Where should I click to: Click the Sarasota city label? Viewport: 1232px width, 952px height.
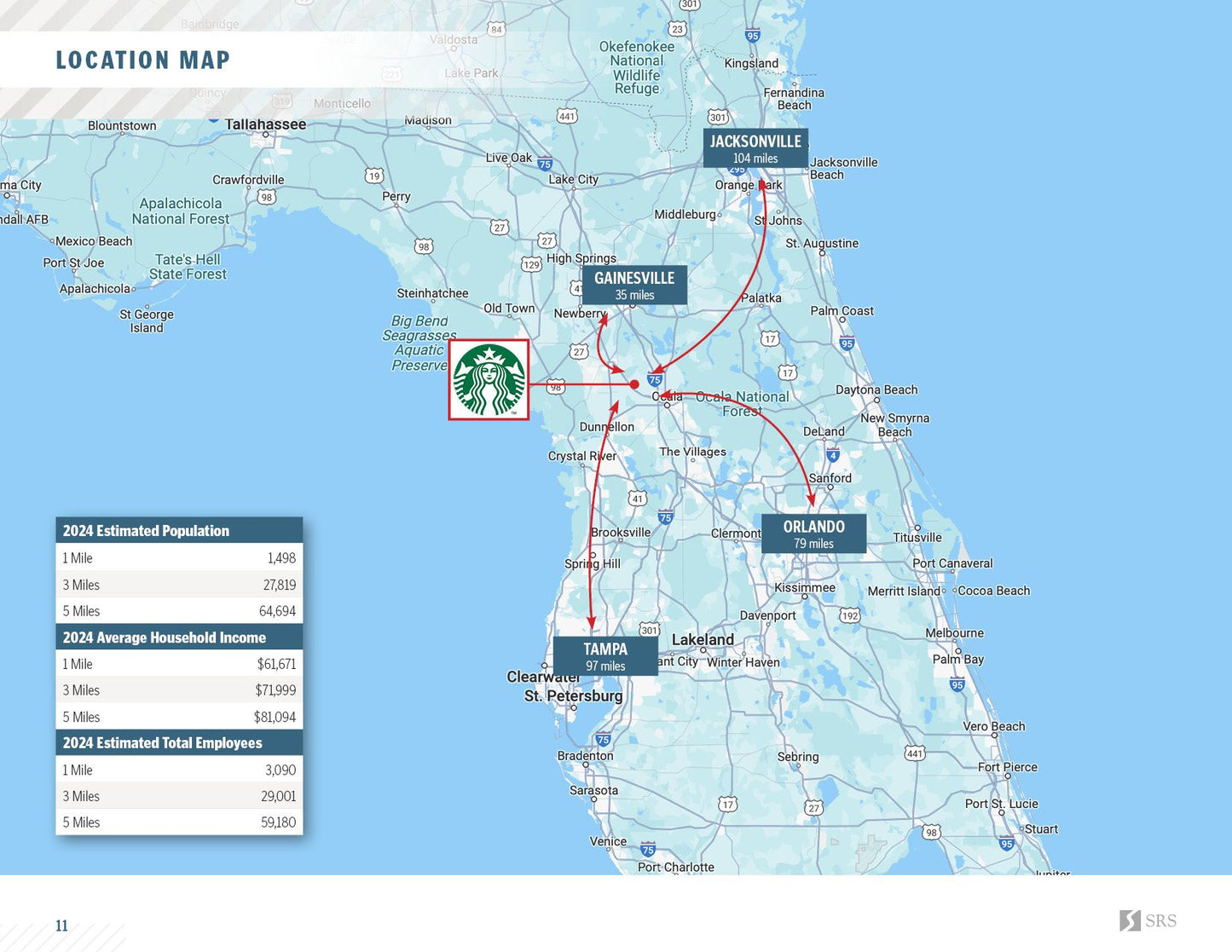[594, 790]
